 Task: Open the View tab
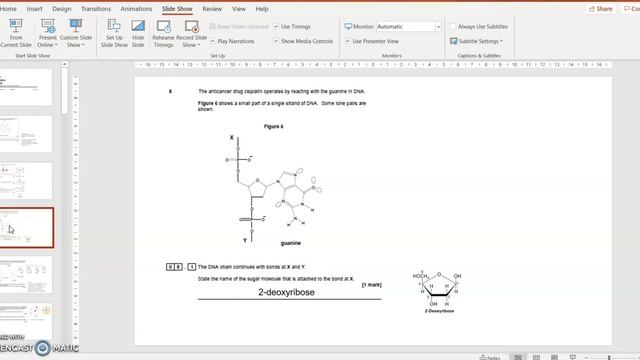(x=239, y=9)
